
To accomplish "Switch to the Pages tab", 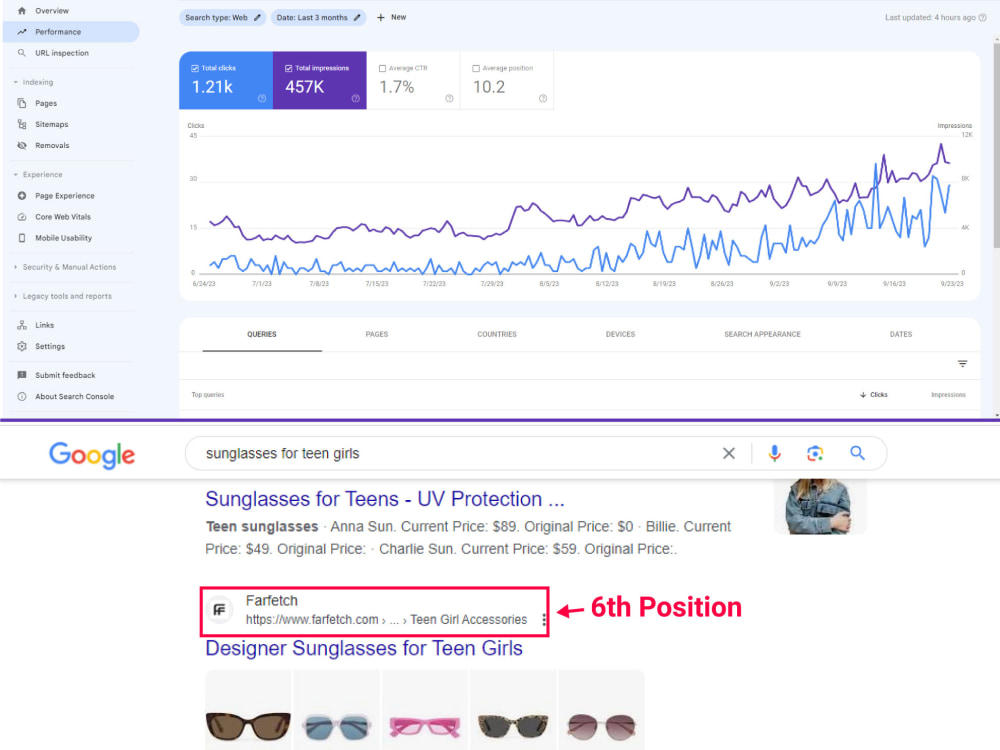I will [x=377, y=334].
